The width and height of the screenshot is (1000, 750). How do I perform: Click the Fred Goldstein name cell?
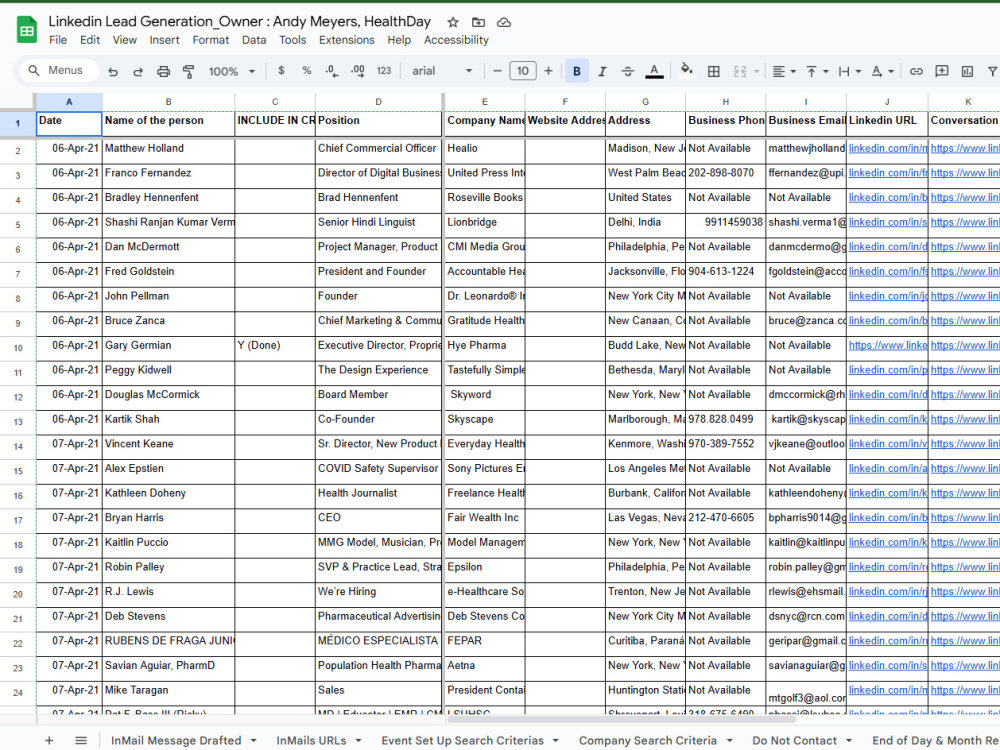pos(168,273)
